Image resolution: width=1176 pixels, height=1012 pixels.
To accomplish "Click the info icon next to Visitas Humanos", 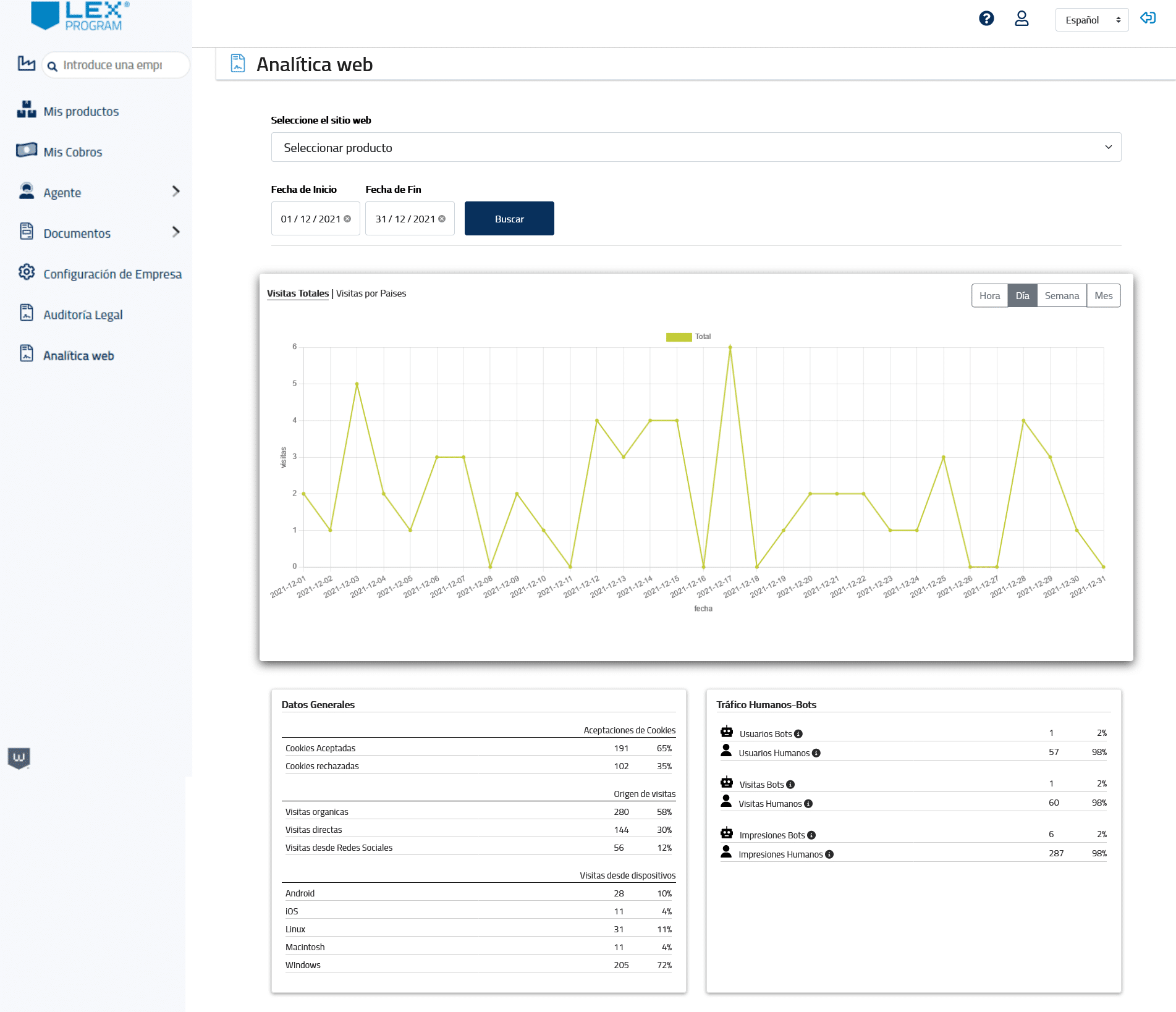I will click(x=808, y=804).
